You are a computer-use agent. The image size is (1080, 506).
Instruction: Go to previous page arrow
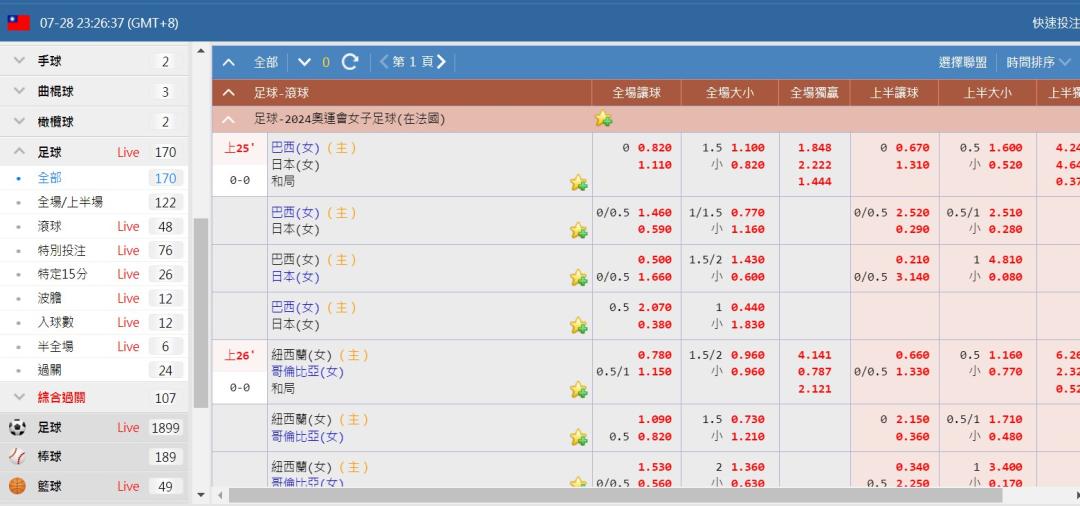click(384, 62)
